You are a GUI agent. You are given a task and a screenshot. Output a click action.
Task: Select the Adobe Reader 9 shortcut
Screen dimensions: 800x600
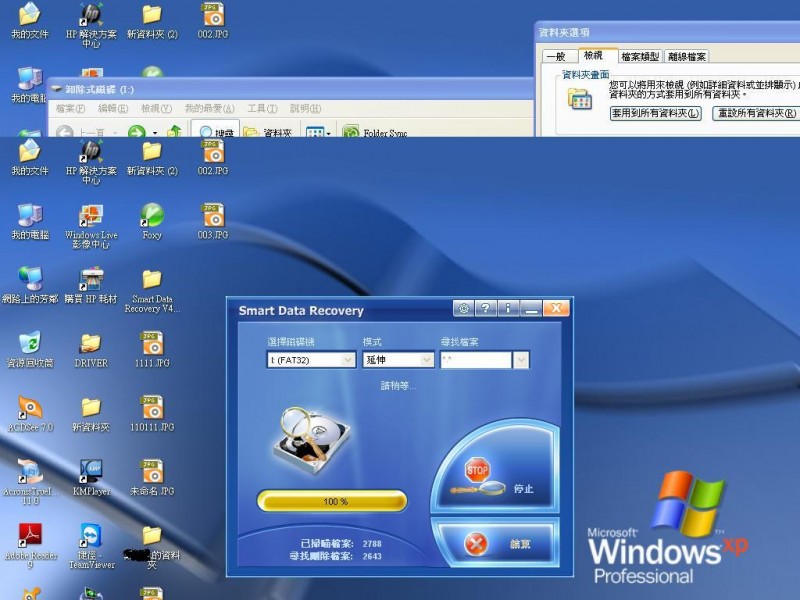pyautogui.click(x=30, y=546)
